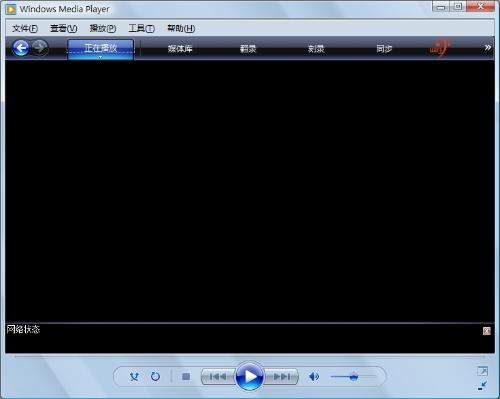Click the Forward navigation arrow
Image resolution: width=500 pixels, height=399 pixels.
click(40, 48)
